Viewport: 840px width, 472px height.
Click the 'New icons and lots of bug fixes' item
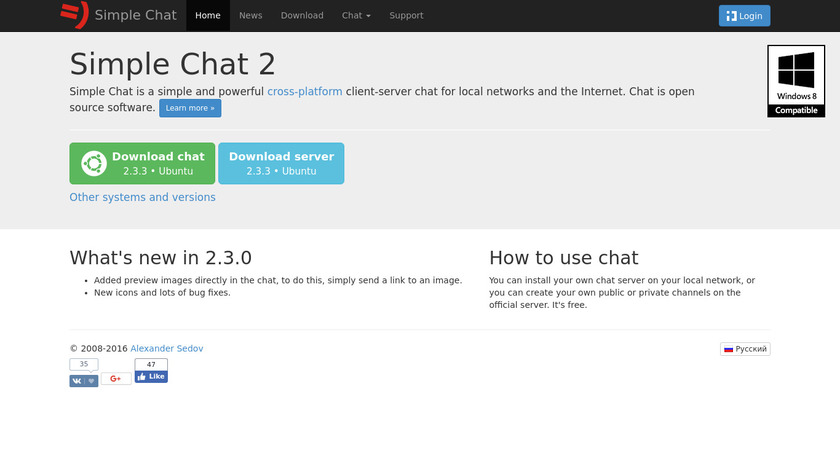162,293
